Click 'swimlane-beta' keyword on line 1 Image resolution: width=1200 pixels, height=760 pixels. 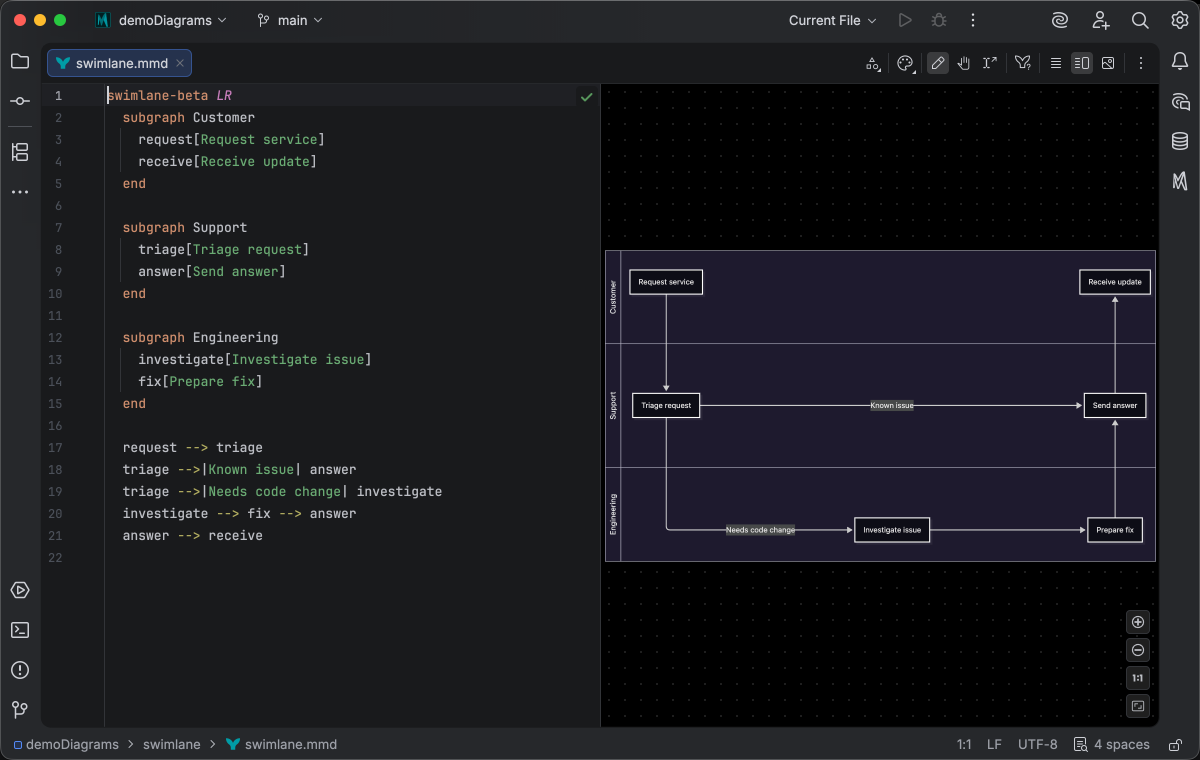(x=158, y=96)
